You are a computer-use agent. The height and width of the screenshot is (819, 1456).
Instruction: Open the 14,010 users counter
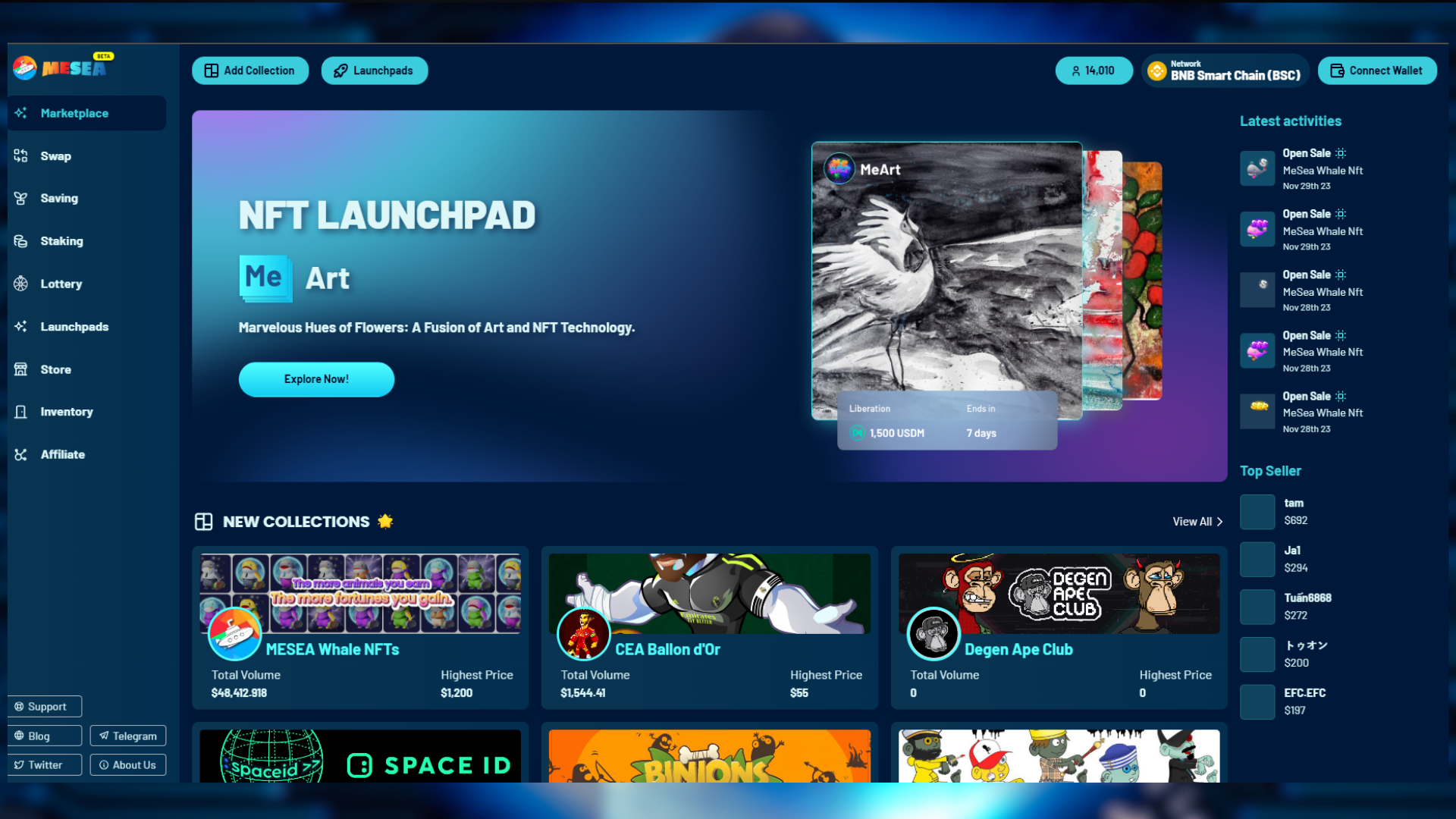pyautogui.click(x=1094, y=71)
